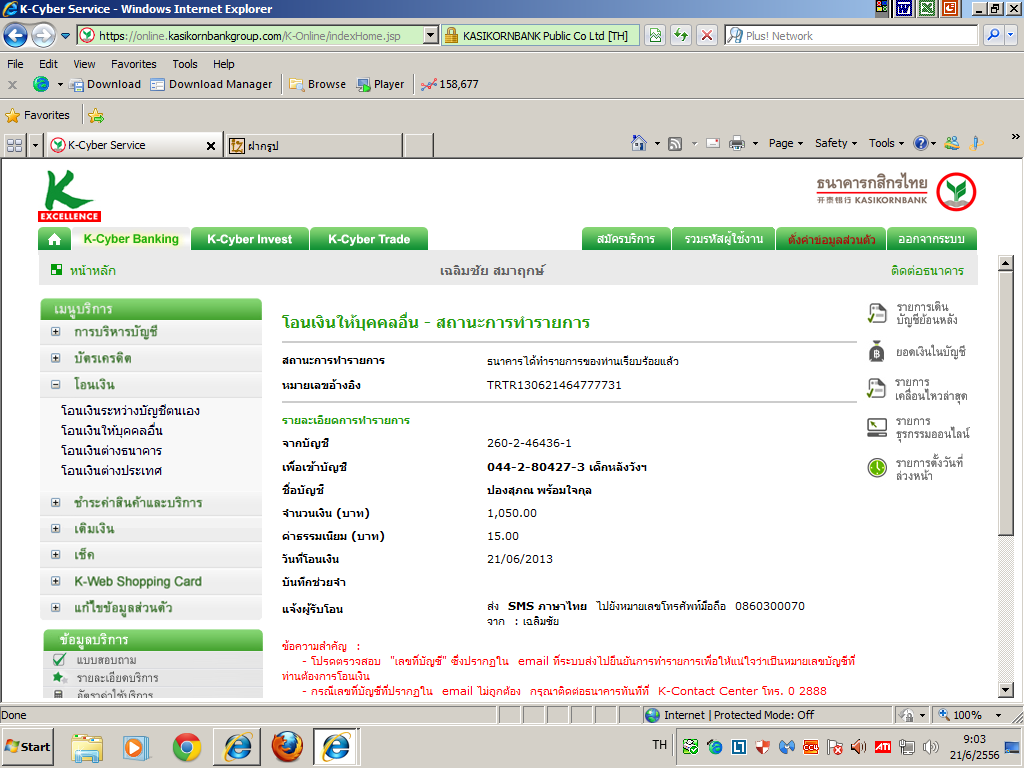Open the File menu

15,64
